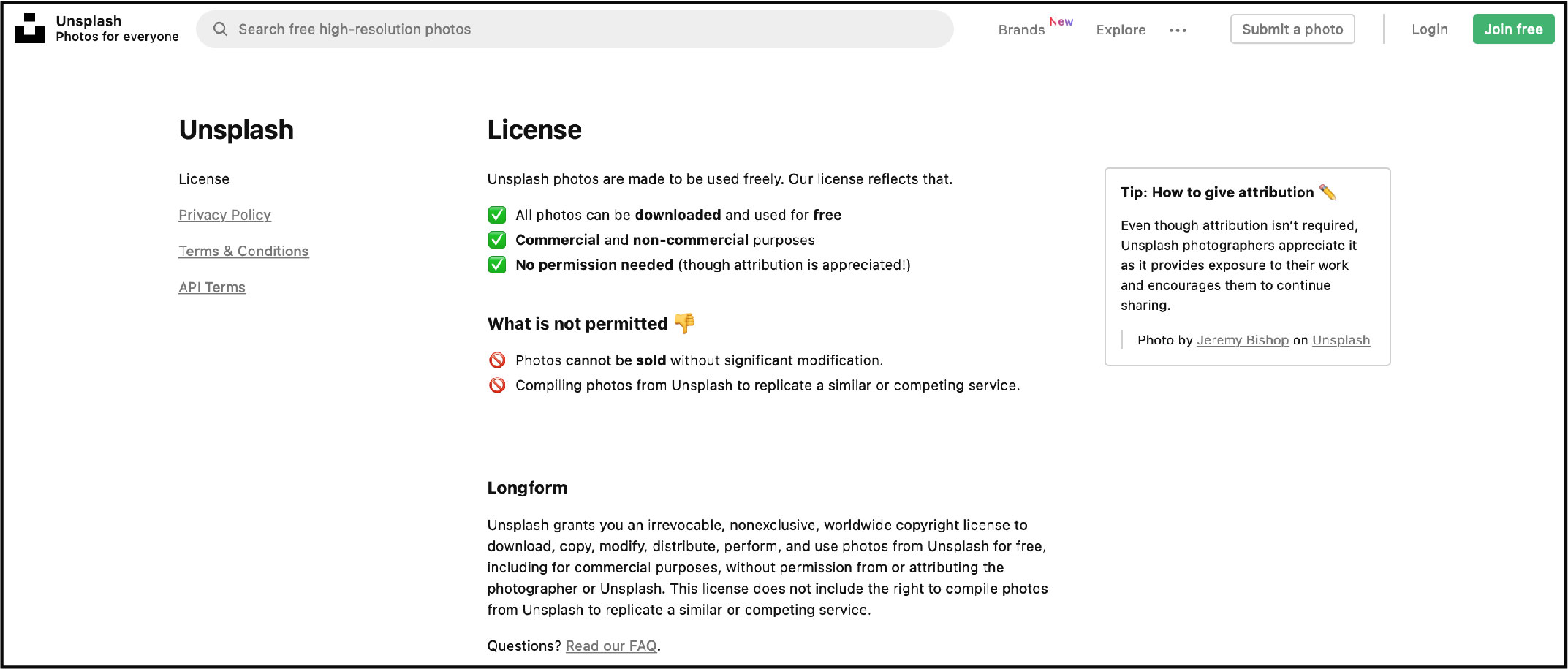Screen dimensions: 1568x669
Task: Click the 'License' page heading
Action: click(x=534, y=129)
